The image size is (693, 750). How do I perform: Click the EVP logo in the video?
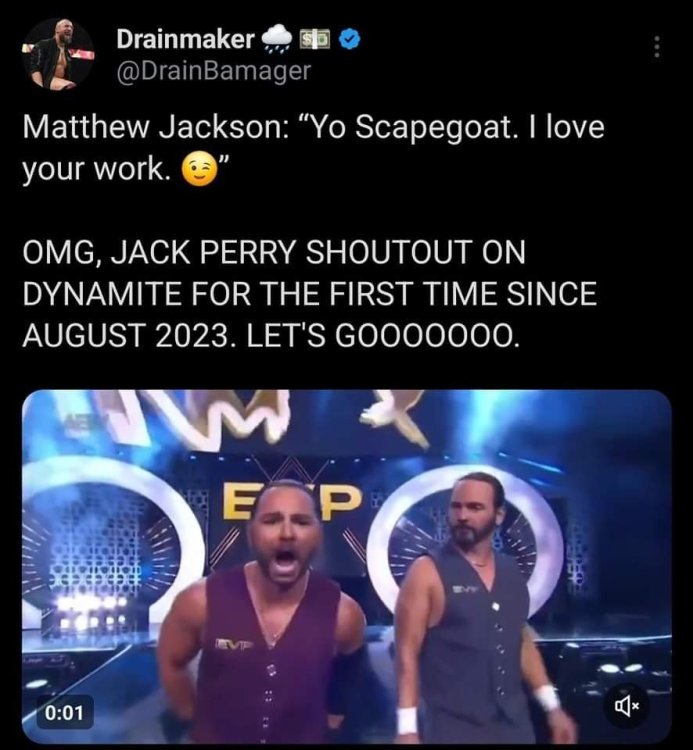291,501
